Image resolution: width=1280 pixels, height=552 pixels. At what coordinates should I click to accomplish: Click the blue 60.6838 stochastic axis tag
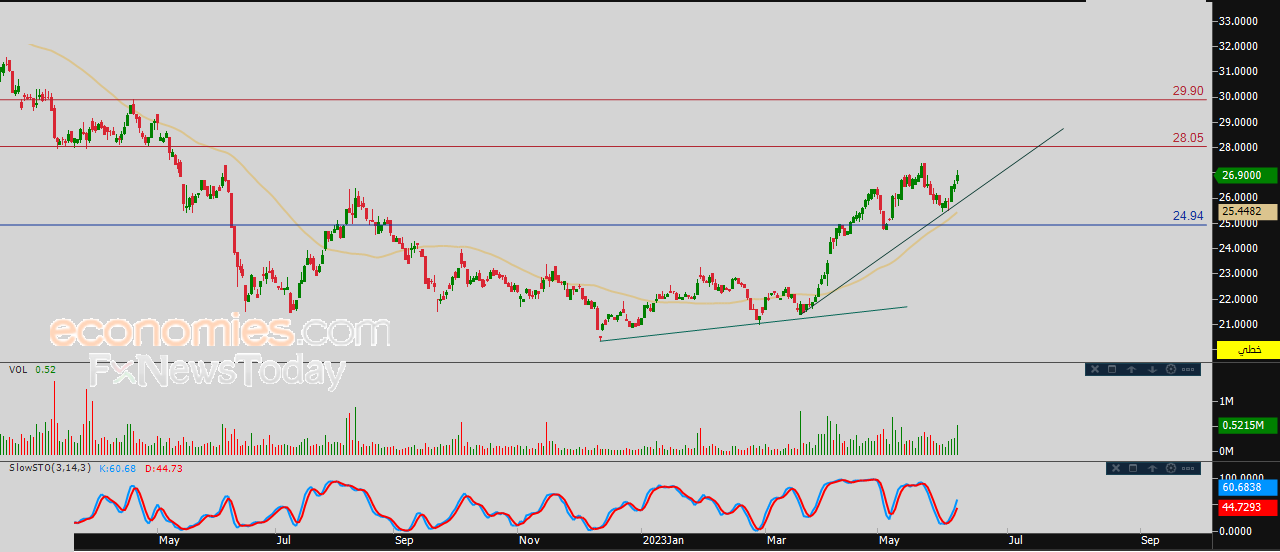(x=1248, y=487)
